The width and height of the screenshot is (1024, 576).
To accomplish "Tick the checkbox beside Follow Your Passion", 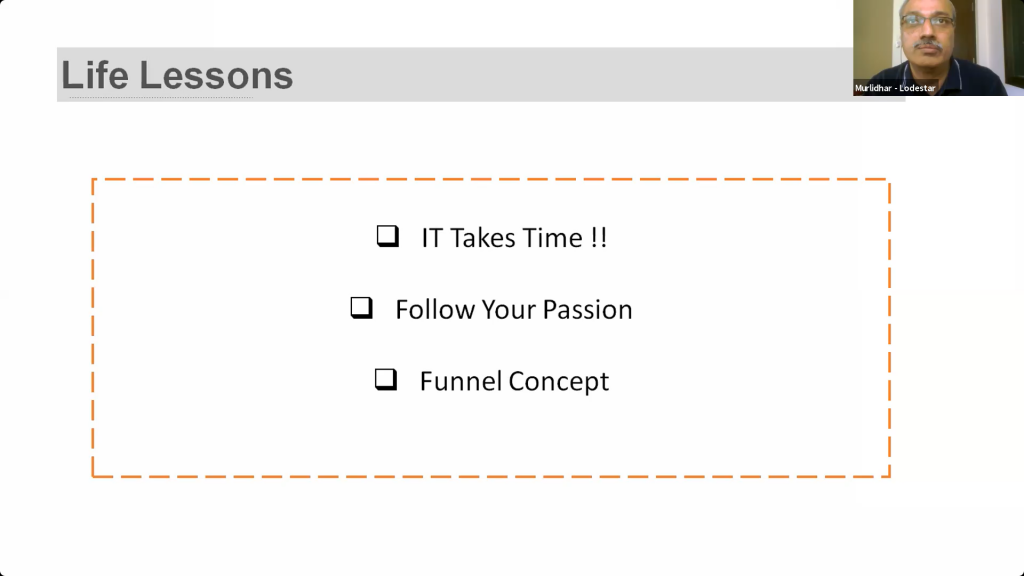I will coord(362,308).
